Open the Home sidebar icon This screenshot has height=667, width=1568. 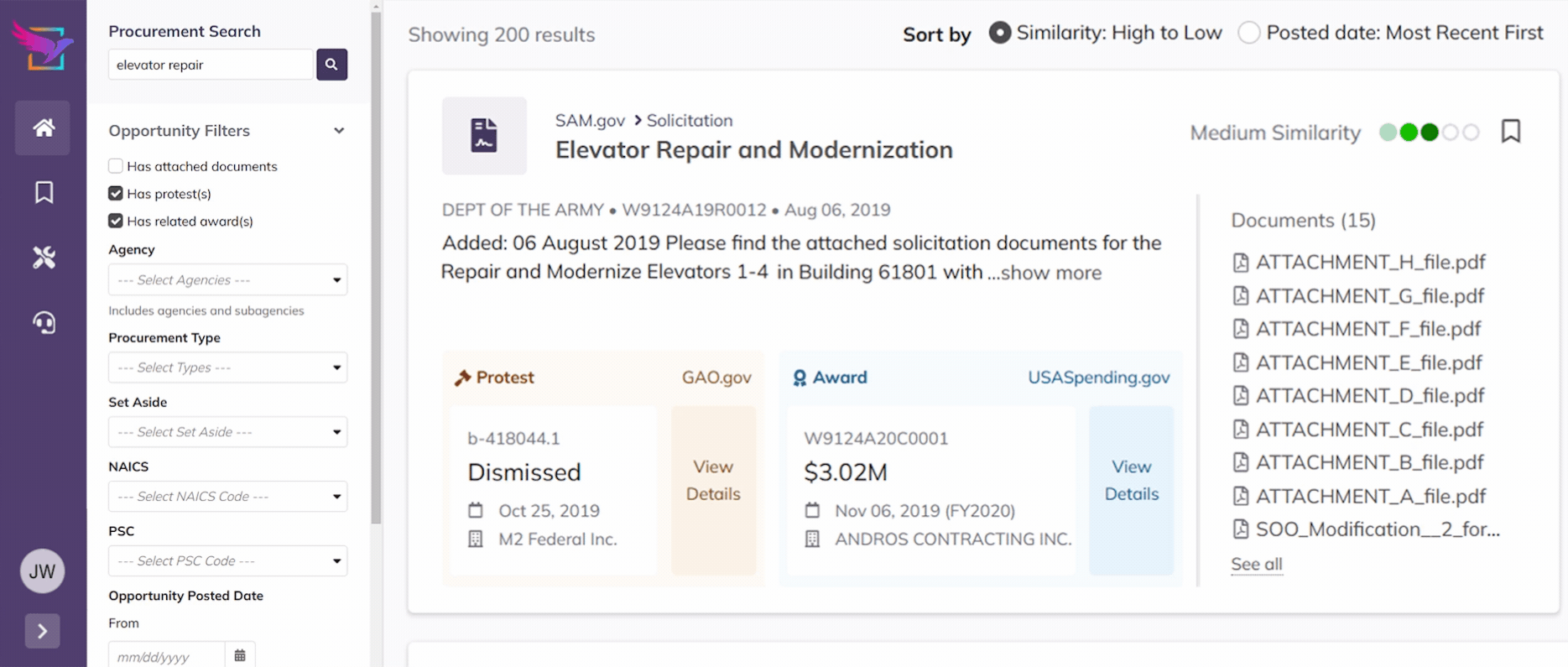pos(43,128)
